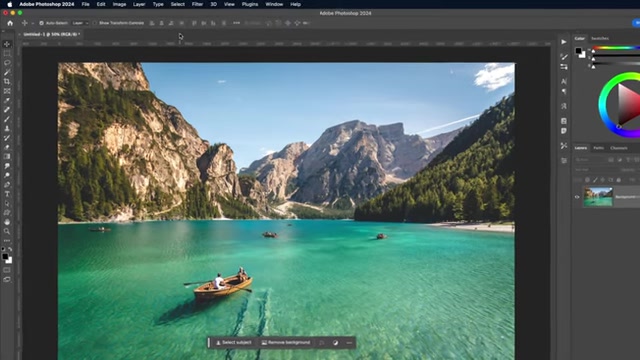640x360 pixels.
Task: Reset default foreground and background colors
Action: point(4,249)
